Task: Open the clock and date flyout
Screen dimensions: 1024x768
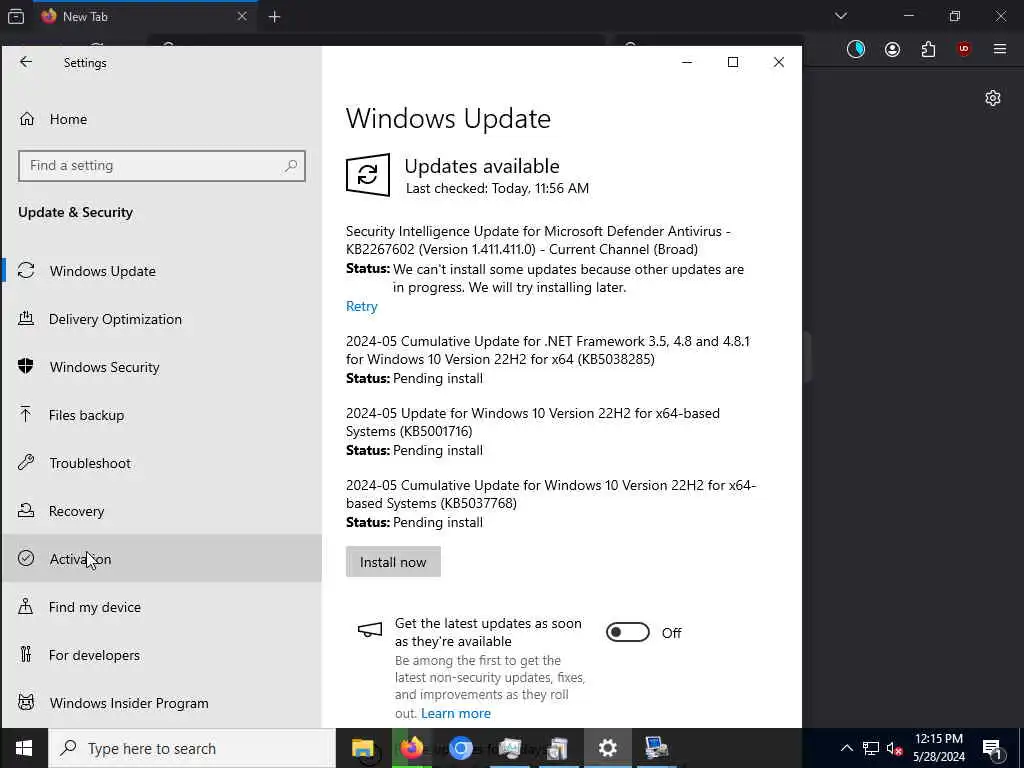Action: [939, 748]
